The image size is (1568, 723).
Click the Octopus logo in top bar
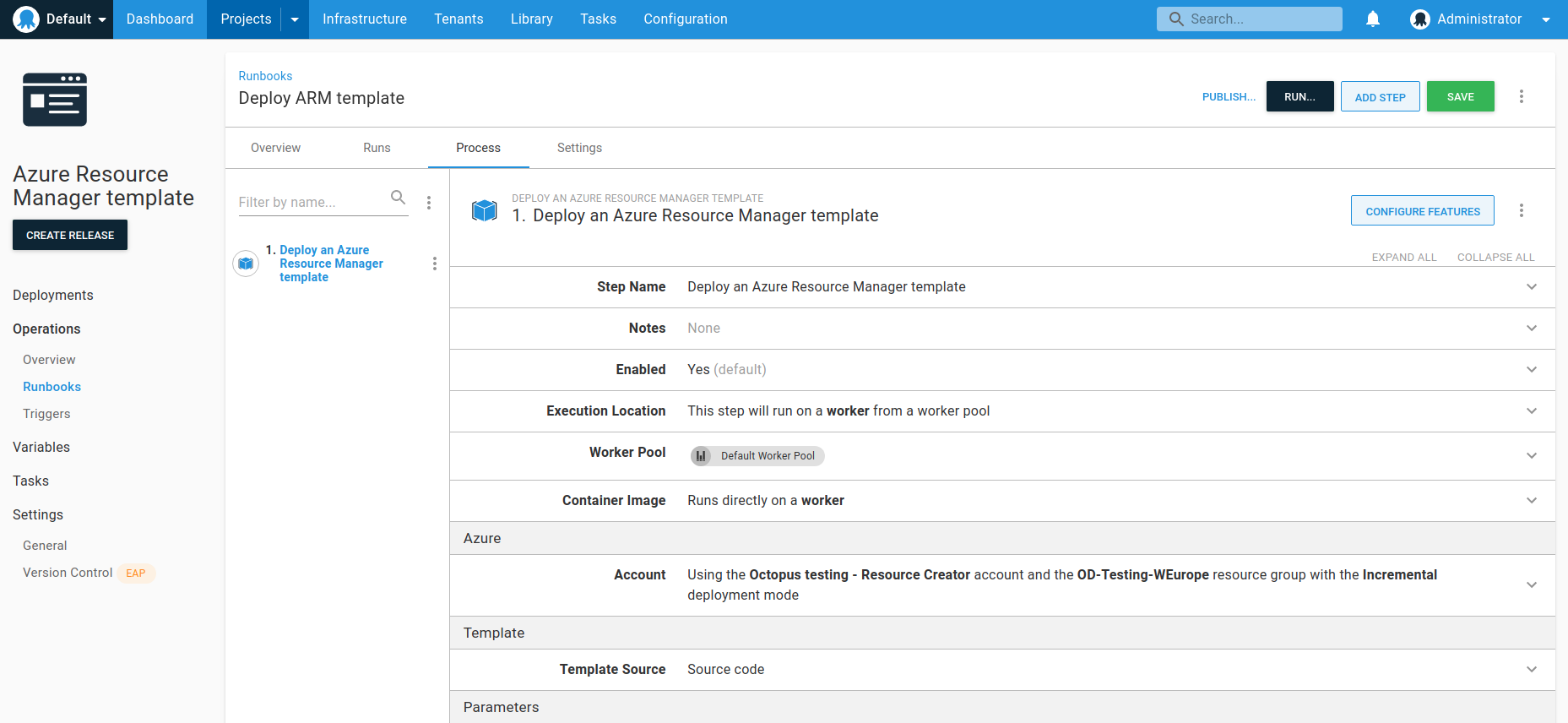pyautogui.click(x=26, y=19)
